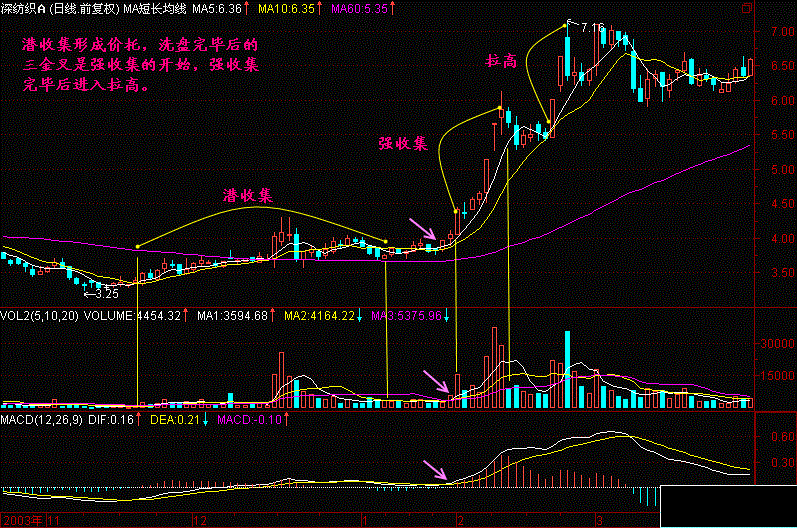
Task: Click the red up arrow beside VOLUME:4454.32
Action: pos(187,316)
